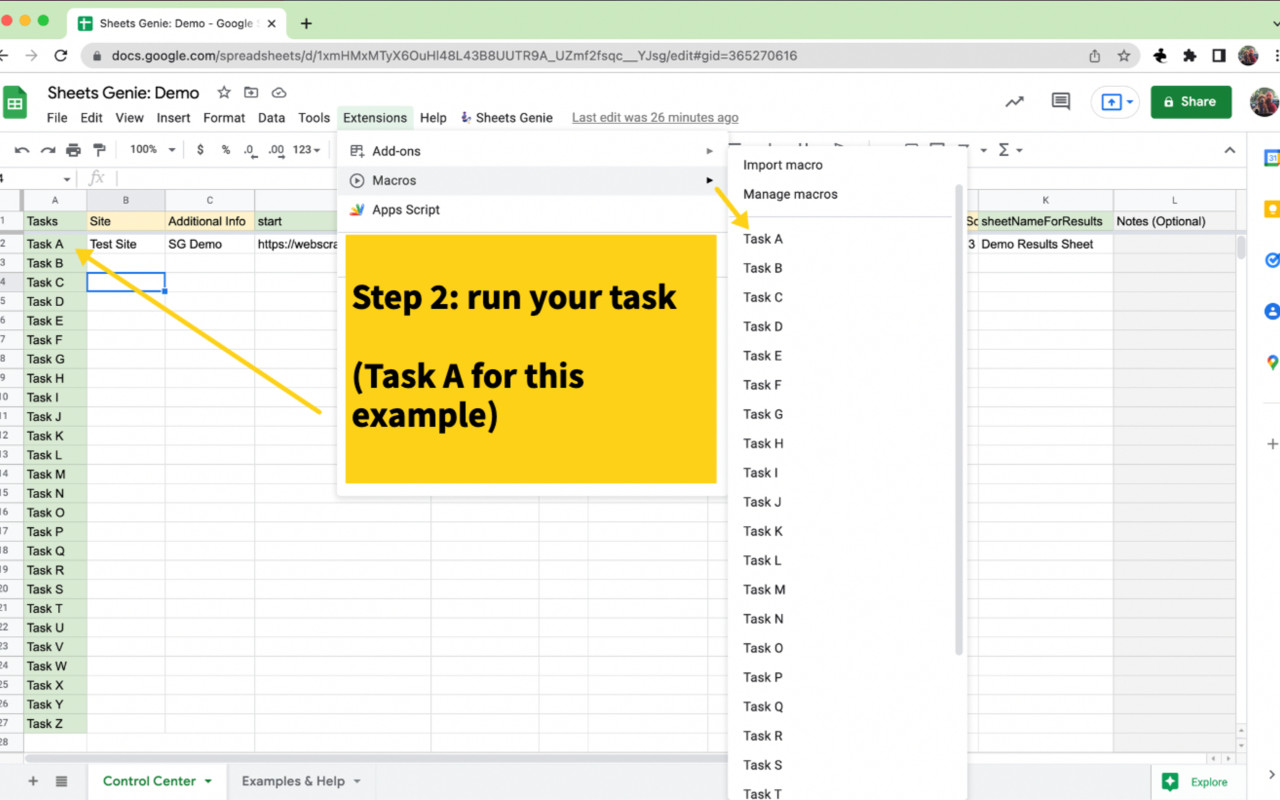
Task: Expand the side panel chevron at bottom right
Action: tap(1271, 774)
